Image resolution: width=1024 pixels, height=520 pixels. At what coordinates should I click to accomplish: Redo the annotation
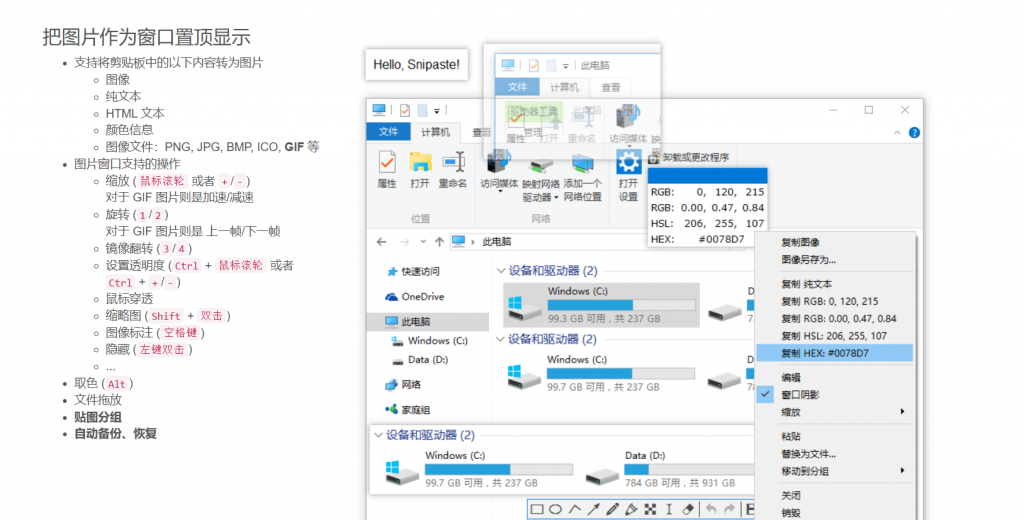click(x=729, y=509)
